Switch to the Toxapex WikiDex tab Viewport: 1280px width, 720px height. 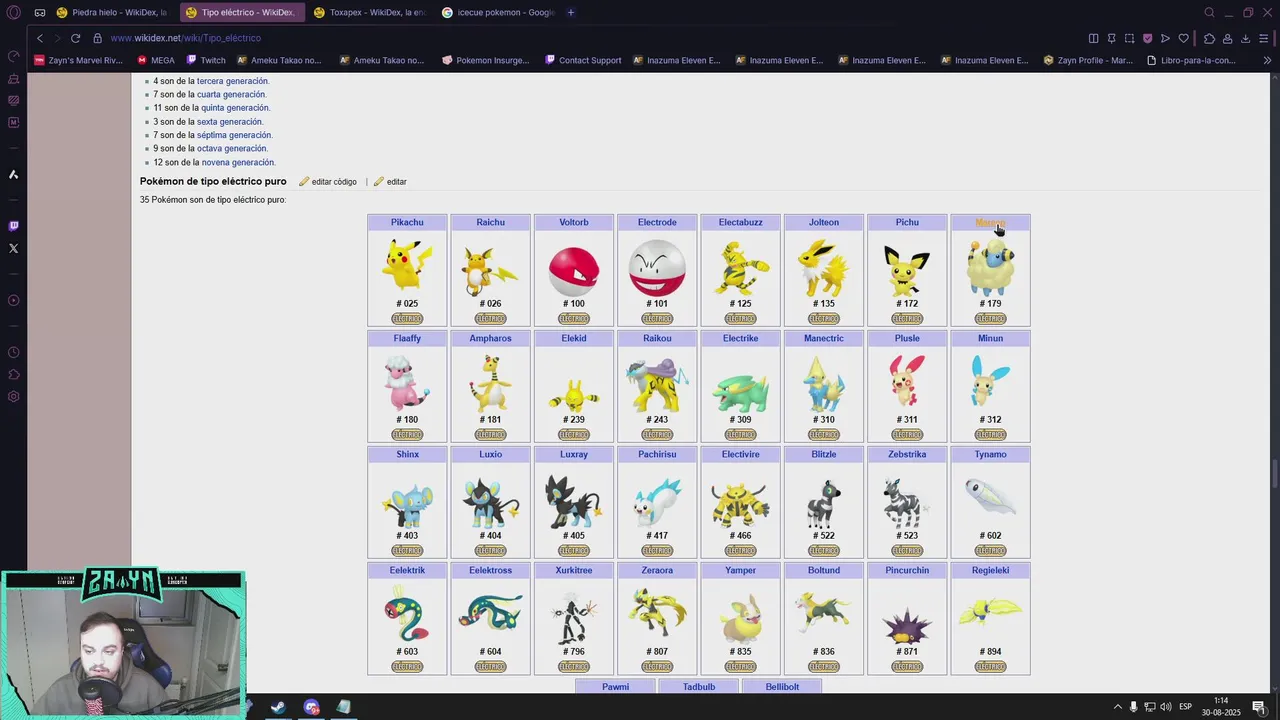(368, 12)
